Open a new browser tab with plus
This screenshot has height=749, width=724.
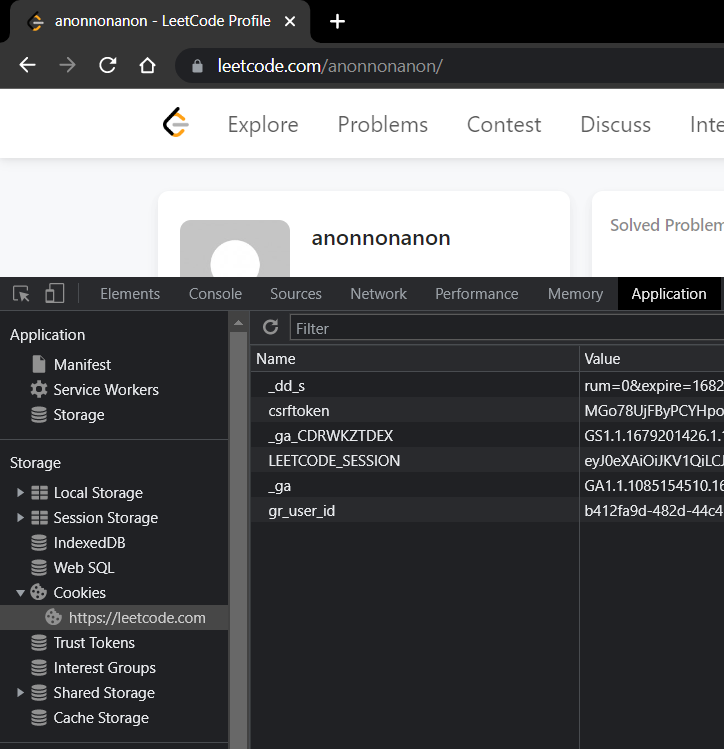337,21
